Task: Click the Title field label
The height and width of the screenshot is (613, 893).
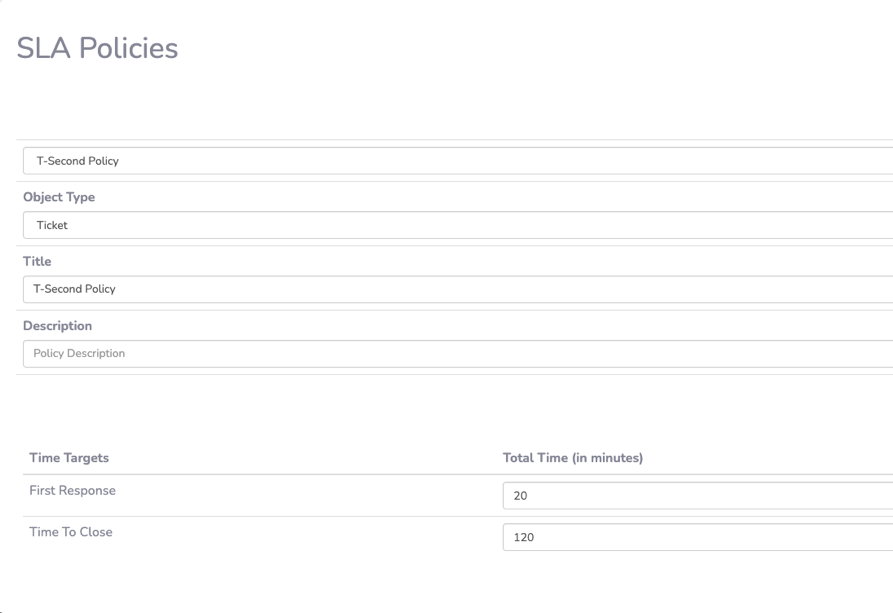Action: tap(37, 261)
